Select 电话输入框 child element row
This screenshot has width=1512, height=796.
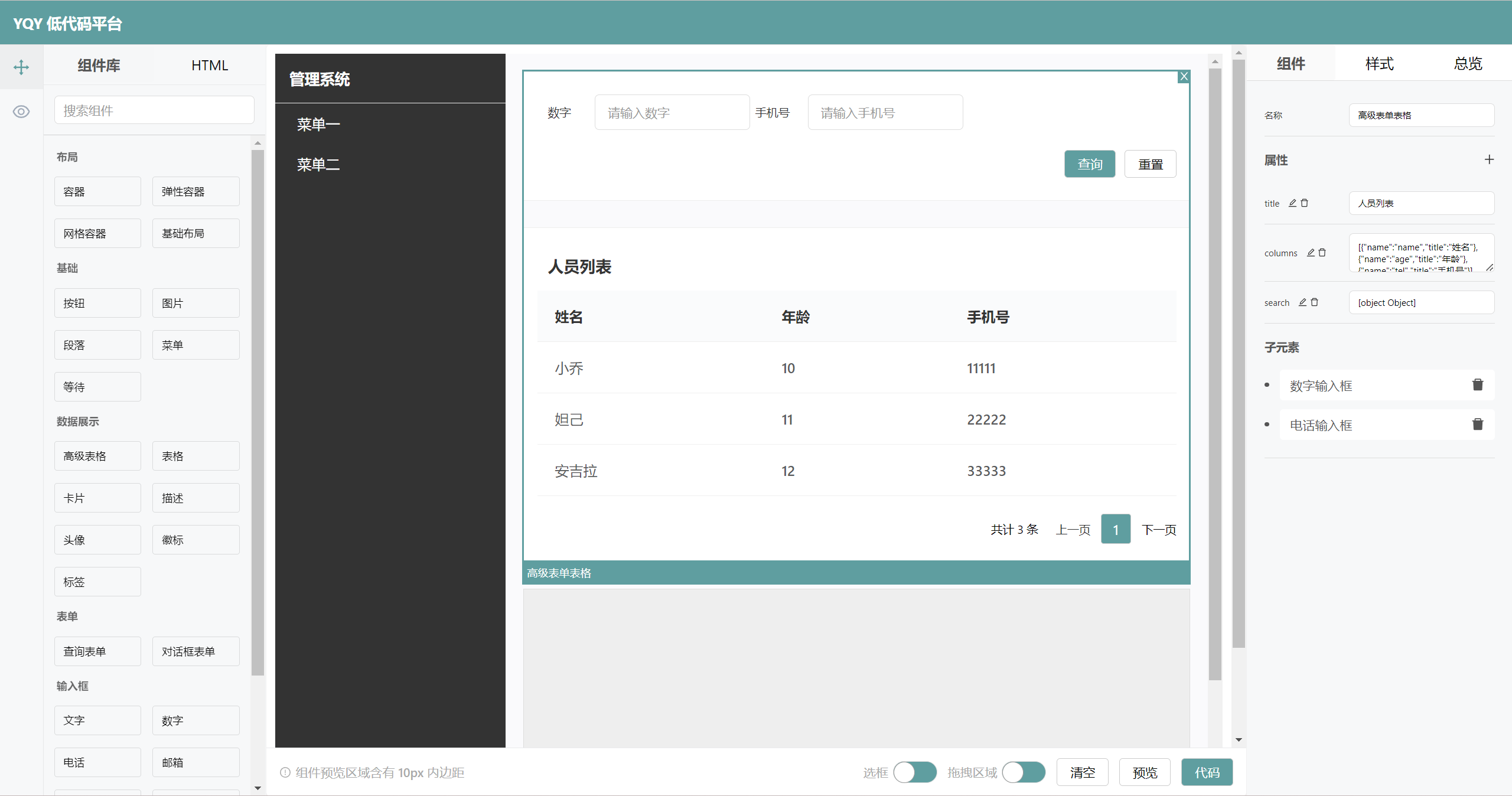(x=1387, y=425)
